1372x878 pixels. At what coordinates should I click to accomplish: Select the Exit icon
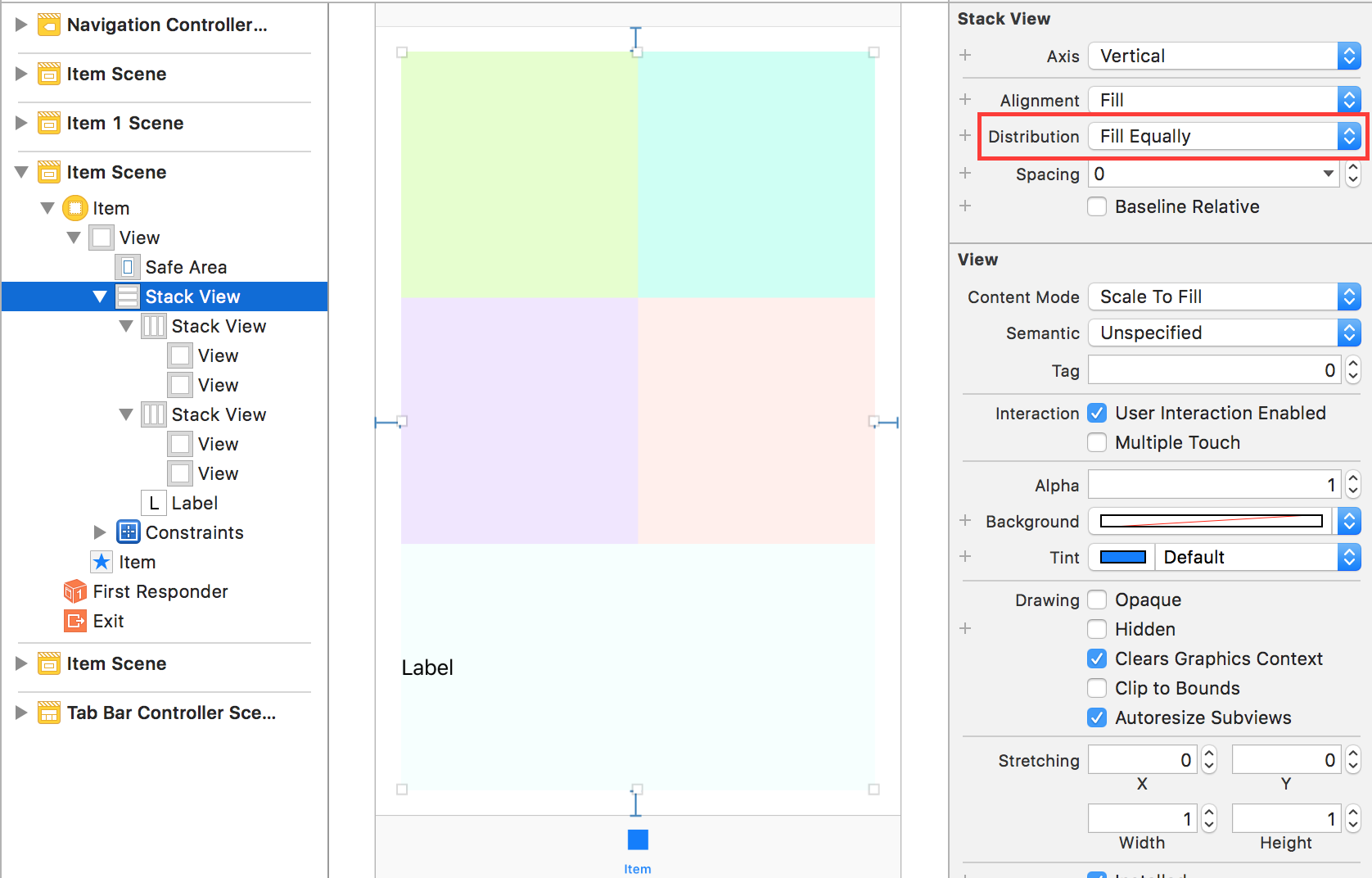[75, 621]
